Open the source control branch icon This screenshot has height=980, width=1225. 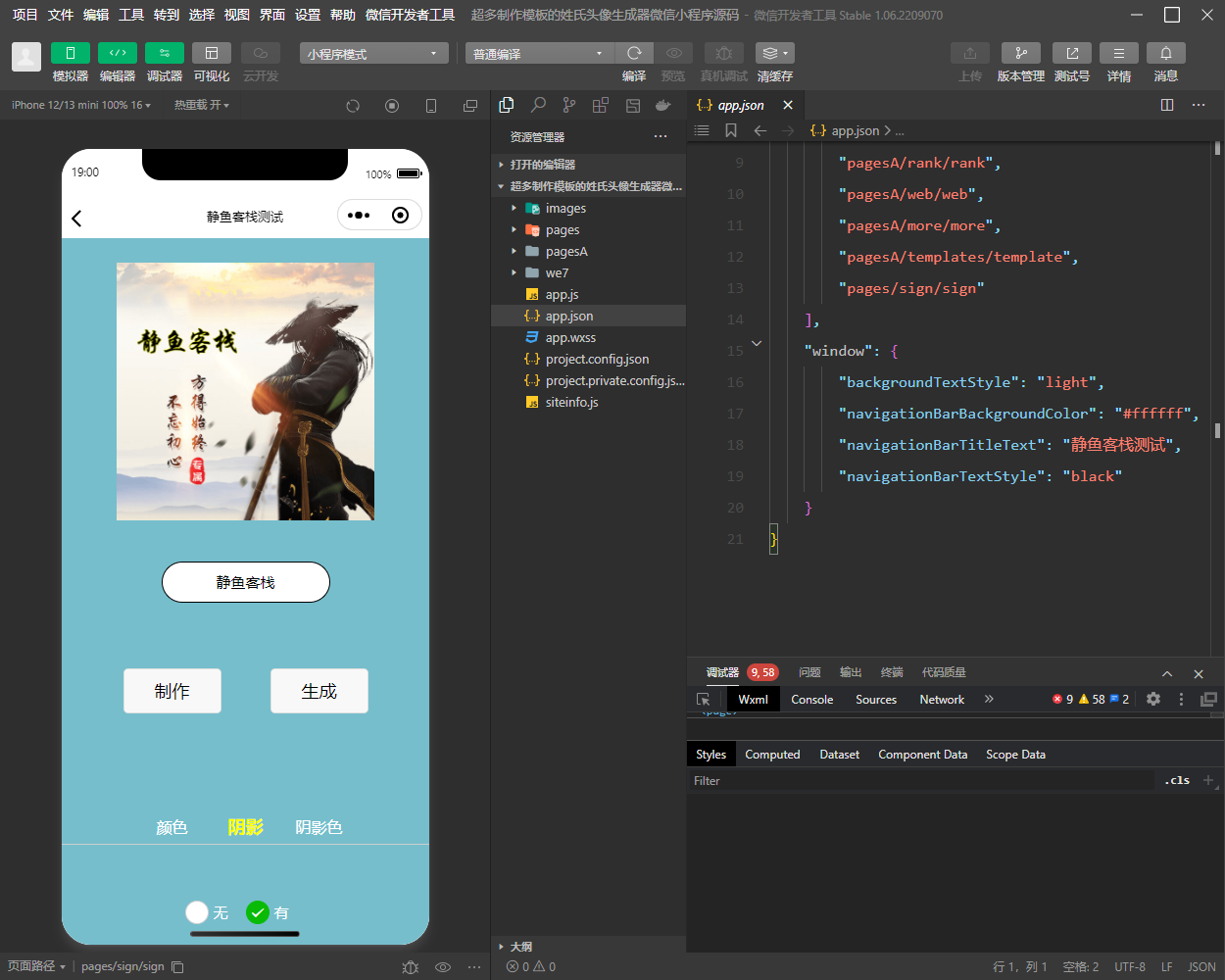coord(569,105)
